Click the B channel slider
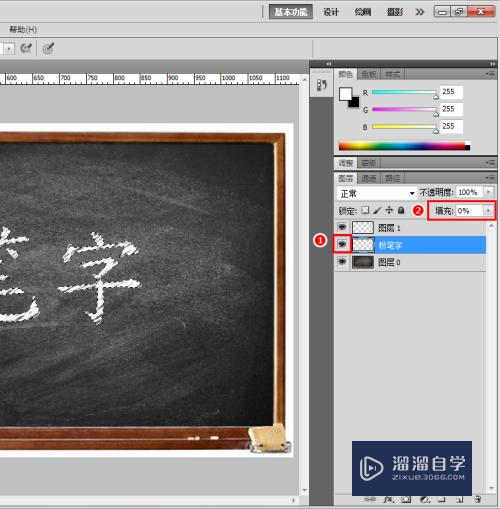This screenshot has height=509, width=500. click(x=404, y=127)
